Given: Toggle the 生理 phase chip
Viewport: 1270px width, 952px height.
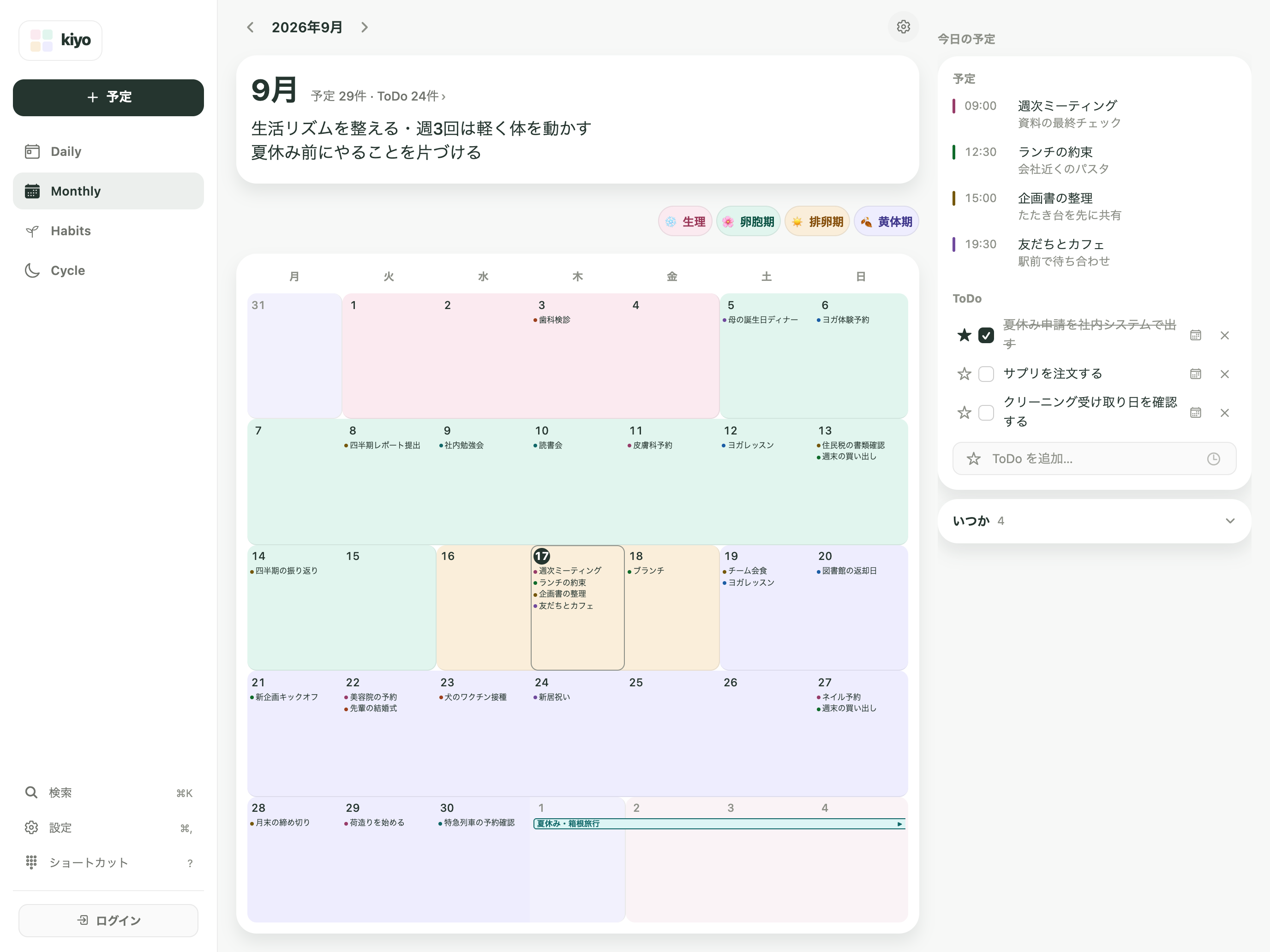Looking at the screenshot, I should (685, 221).
